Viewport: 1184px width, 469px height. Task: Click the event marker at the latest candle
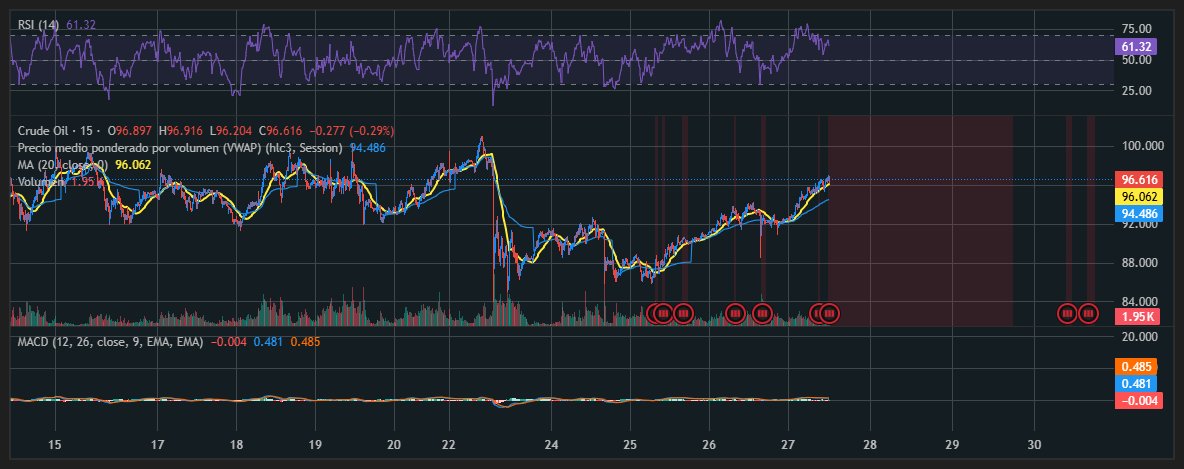(x=830, y=313)
